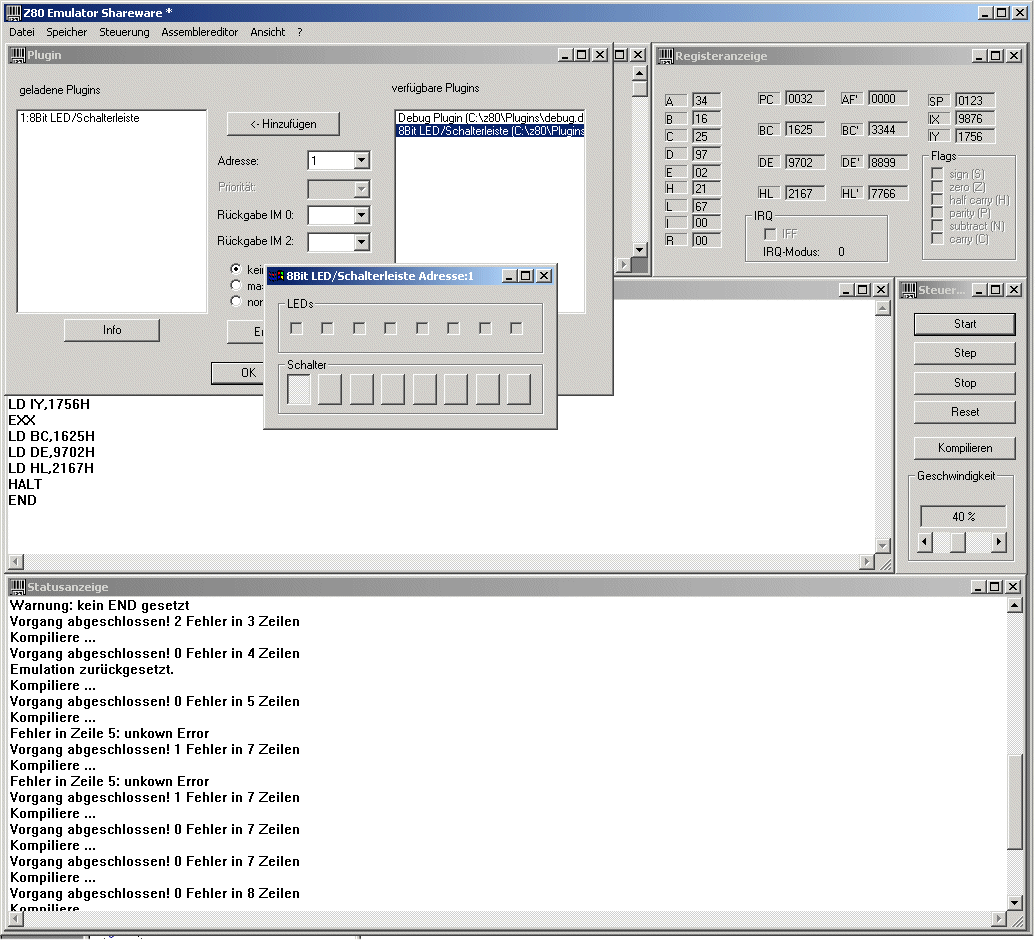Toggle the leftmost LED checkbox
1035x941 pixels.
296,329
